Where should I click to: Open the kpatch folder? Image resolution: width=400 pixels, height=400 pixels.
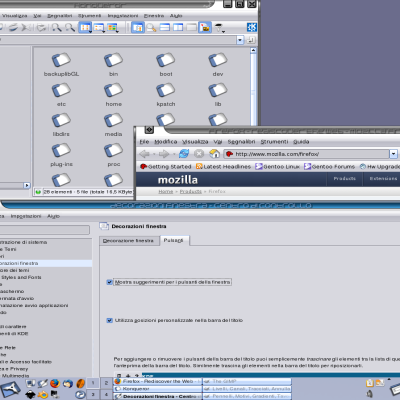tap(166, 95)
